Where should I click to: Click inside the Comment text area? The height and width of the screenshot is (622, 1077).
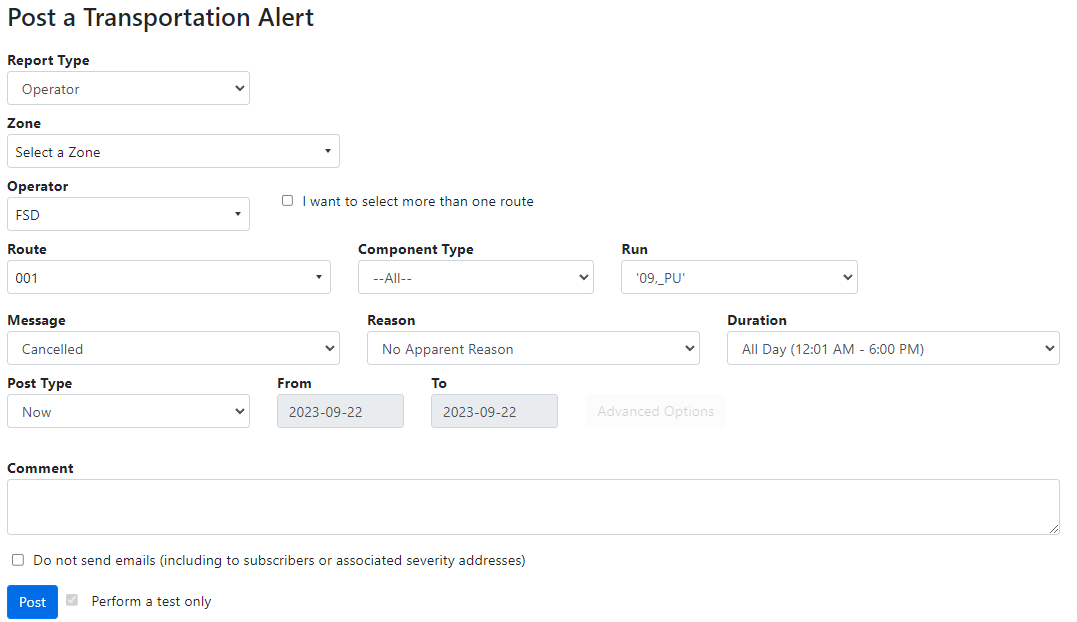point(533,507)
